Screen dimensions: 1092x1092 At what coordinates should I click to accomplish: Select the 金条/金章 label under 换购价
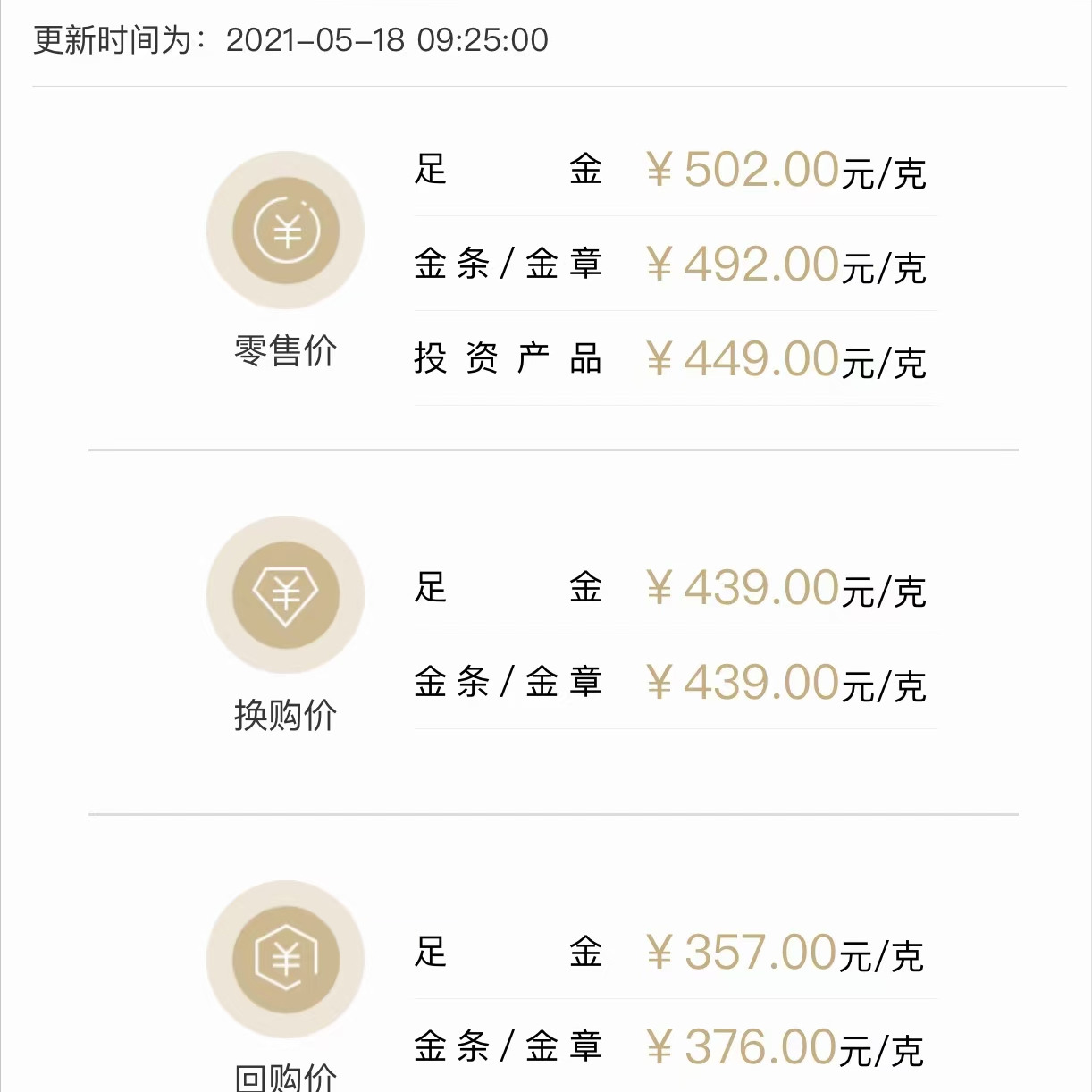(x=508, y=682)
